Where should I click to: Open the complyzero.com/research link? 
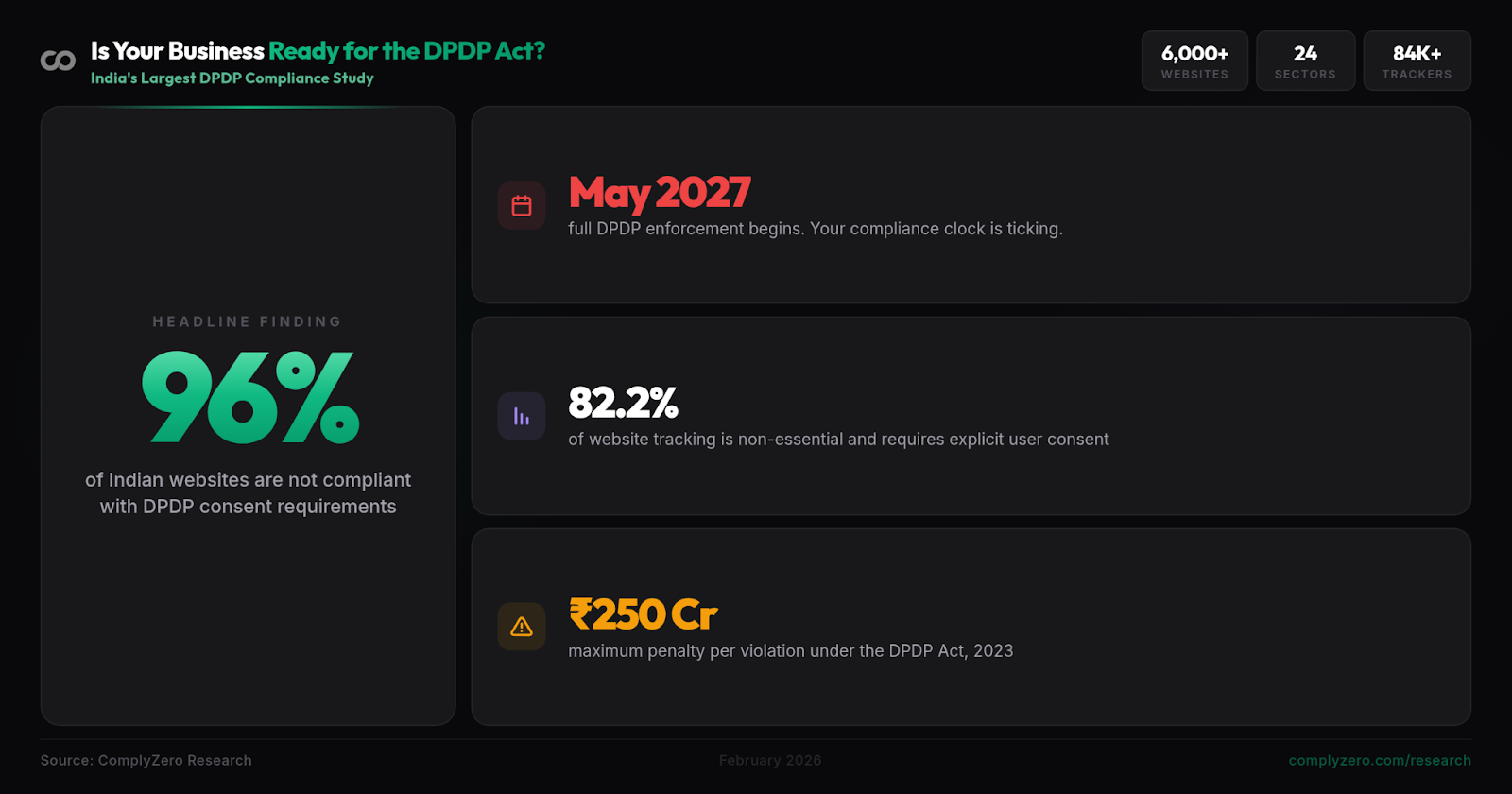pyautogui.click(x=1379, y=761)
